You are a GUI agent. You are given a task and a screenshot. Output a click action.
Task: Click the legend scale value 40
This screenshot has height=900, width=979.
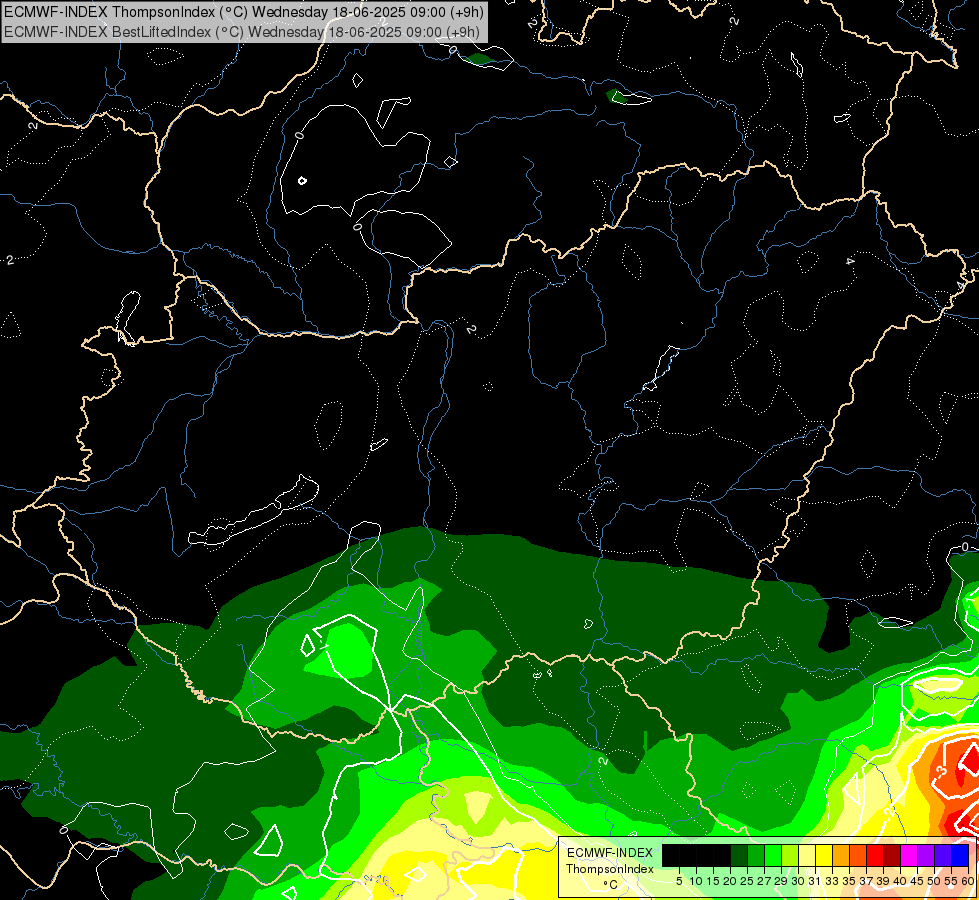click(901, 881)
